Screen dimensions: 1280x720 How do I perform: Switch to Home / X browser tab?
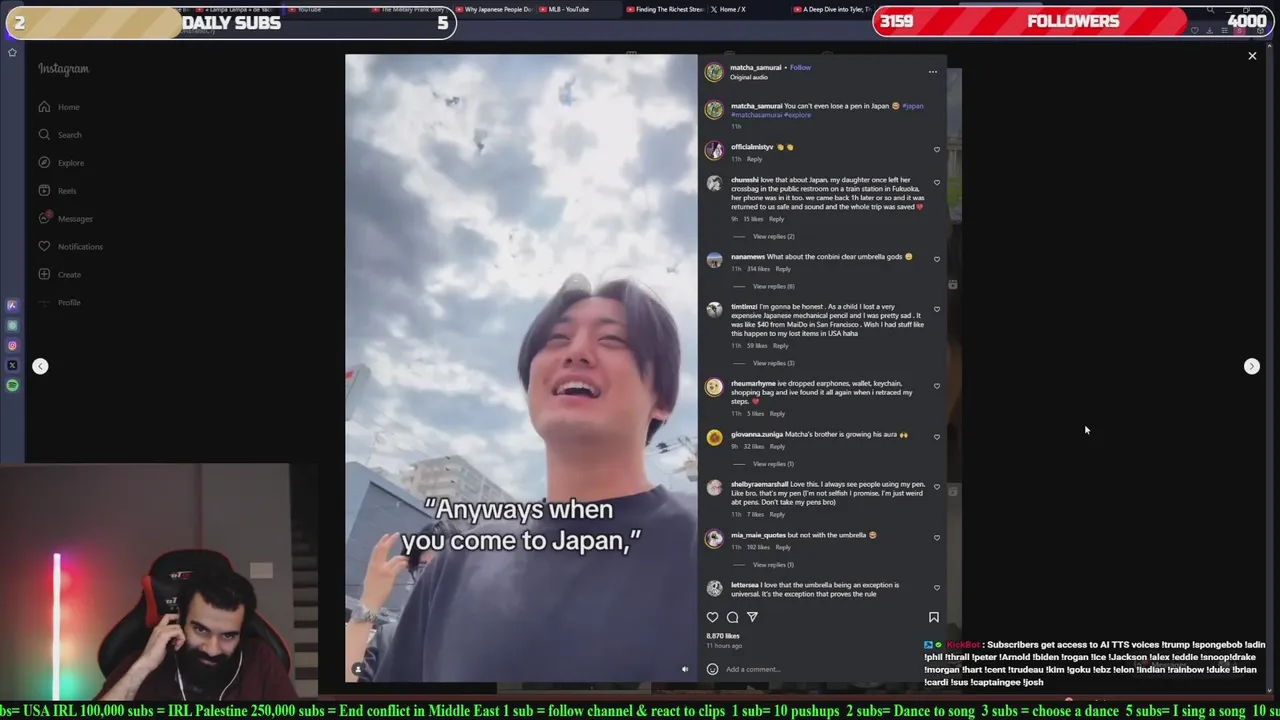(728, 10)
